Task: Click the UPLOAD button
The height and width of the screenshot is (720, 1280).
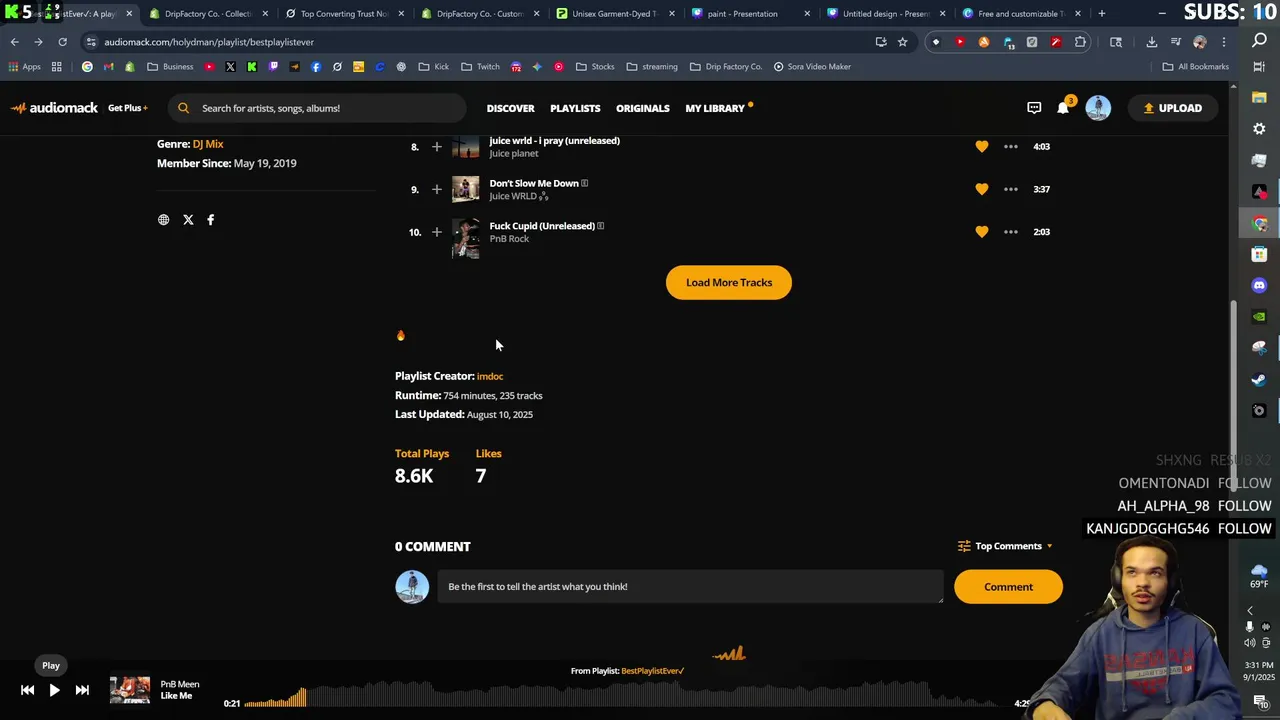Action: click(1172, 108)
